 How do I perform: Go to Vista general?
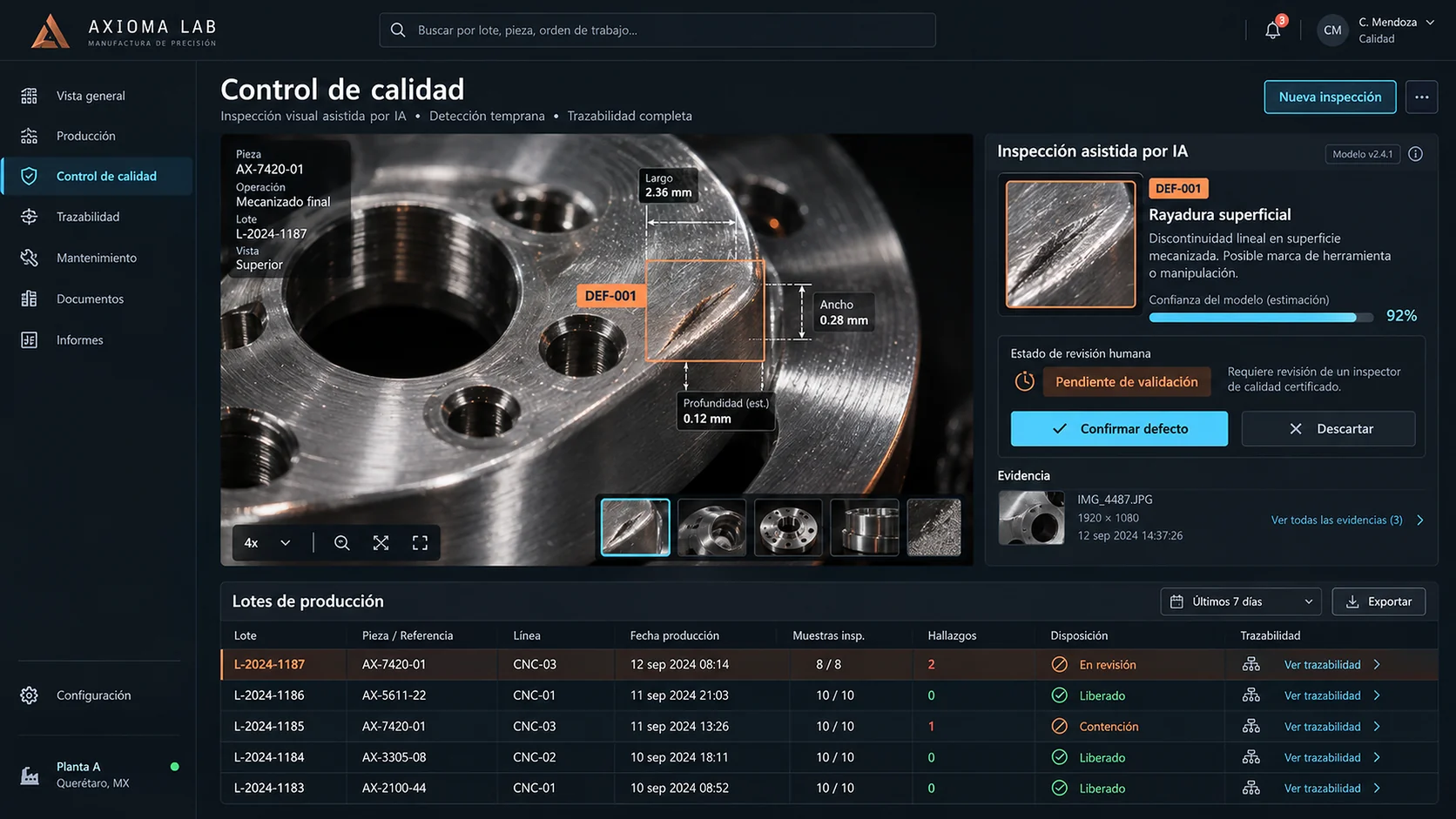pyautogui.click(x=91, y=96)
